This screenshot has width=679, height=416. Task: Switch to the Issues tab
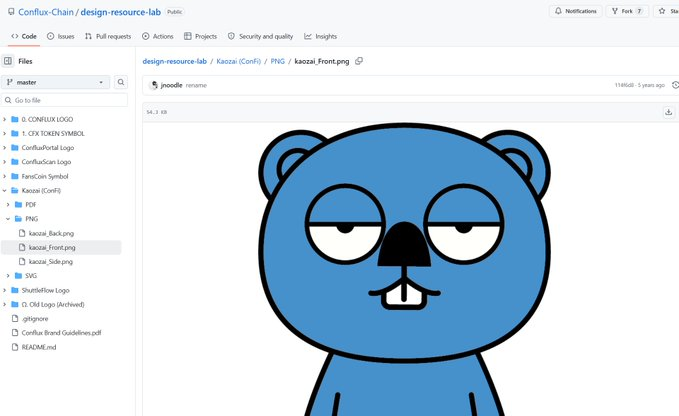click(x=61, y=36)
